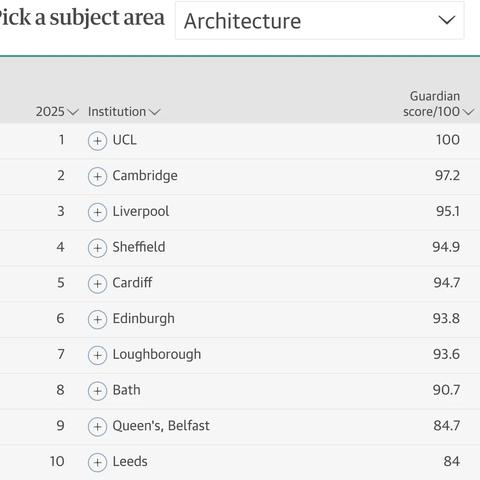Expand the UCL row plus icon
The height and width of the screenshot is (480, 480).
coord(97,141)
